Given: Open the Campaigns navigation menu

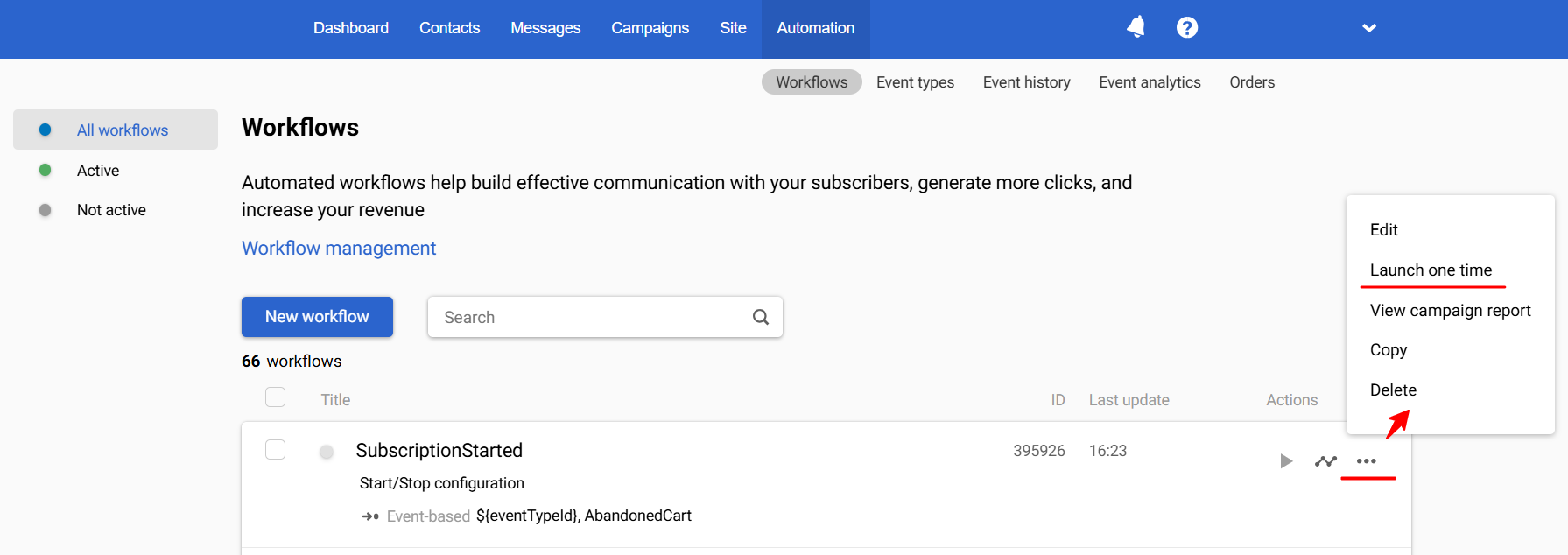Looking at the screenshot, I should (x=650, y=28).
